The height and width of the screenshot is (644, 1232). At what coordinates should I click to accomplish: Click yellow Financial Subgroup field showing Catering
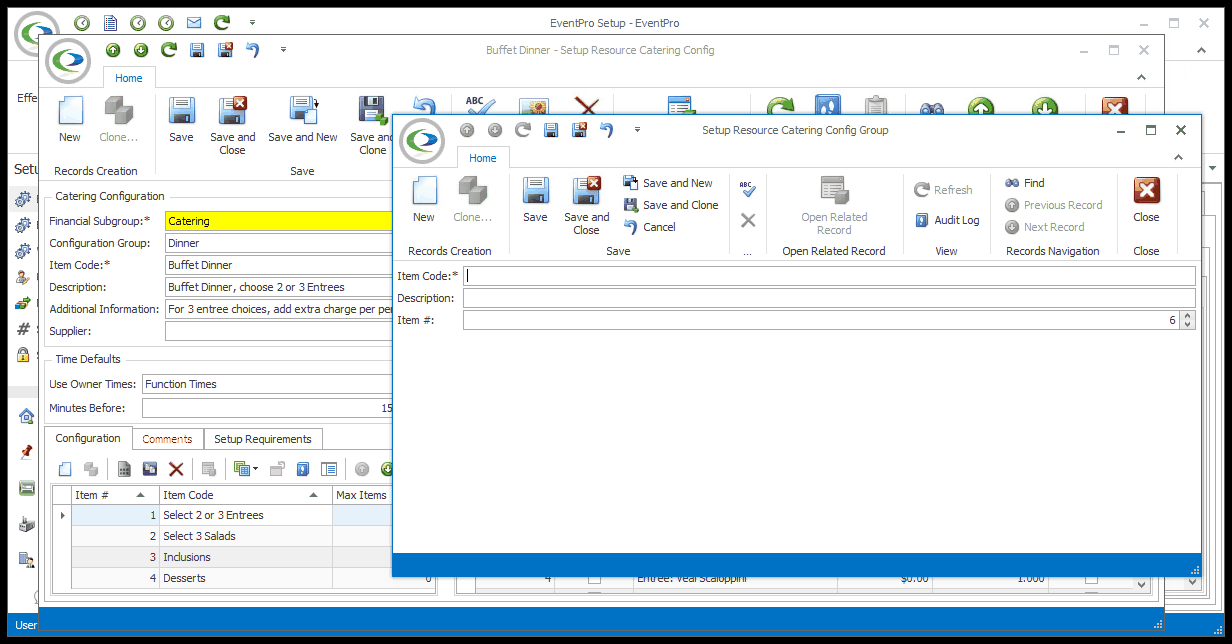point(278,221)
